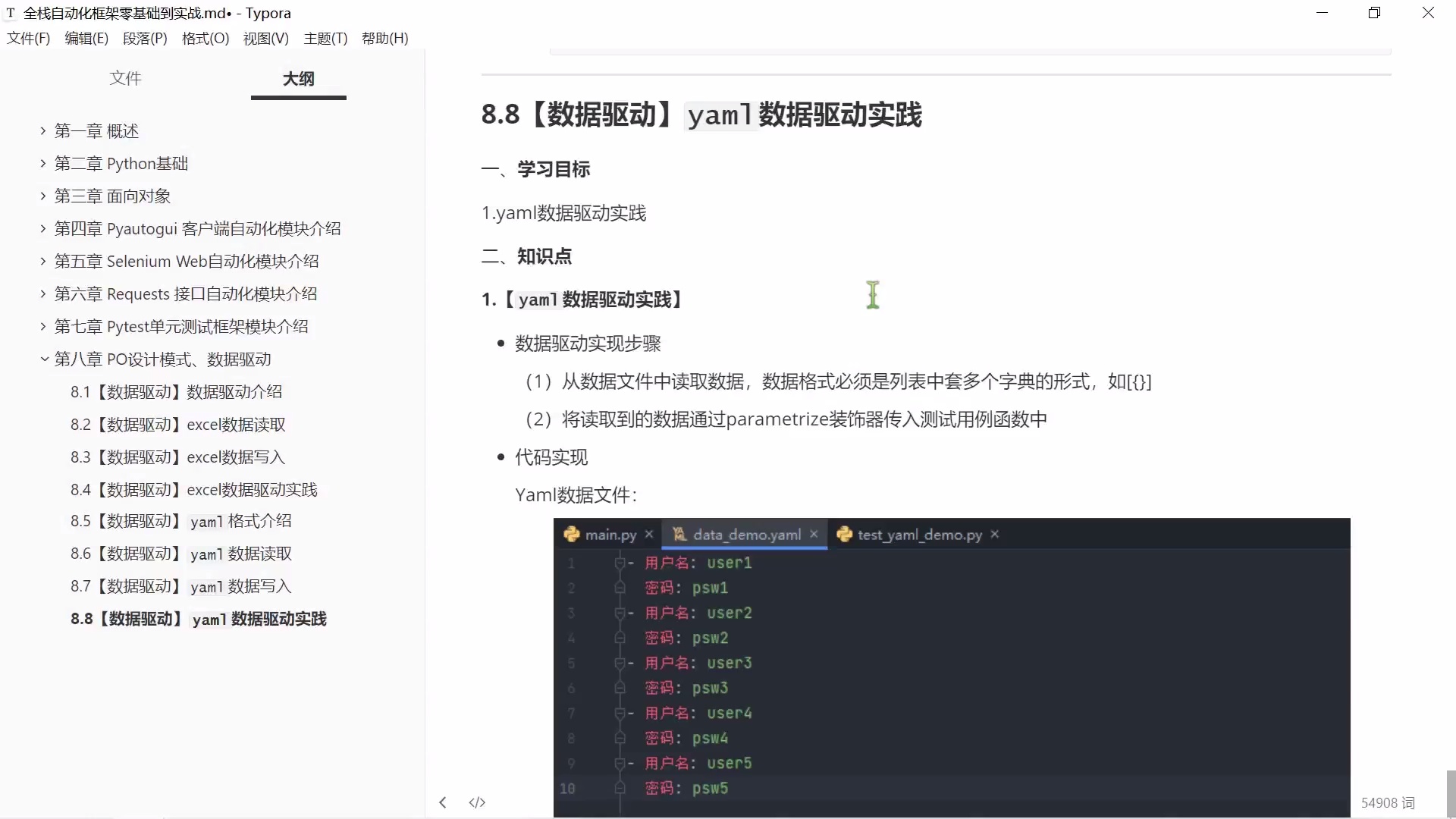Switch sidebar to 文件 tab
The width and height of the screenshot is (1456, 819).
(x=126, y=78)
